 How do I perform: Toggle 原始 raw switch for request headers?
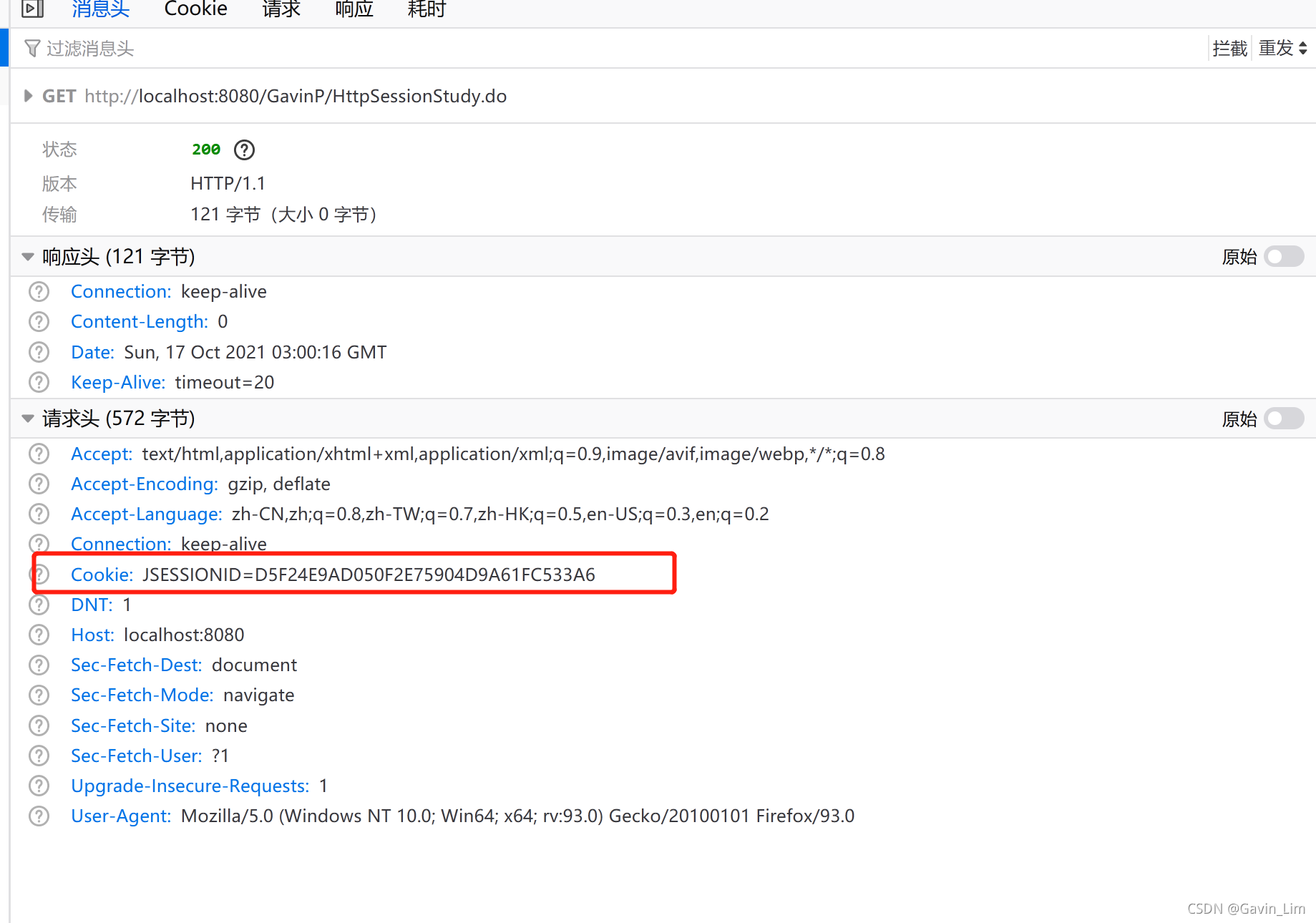pos(1284,419)
